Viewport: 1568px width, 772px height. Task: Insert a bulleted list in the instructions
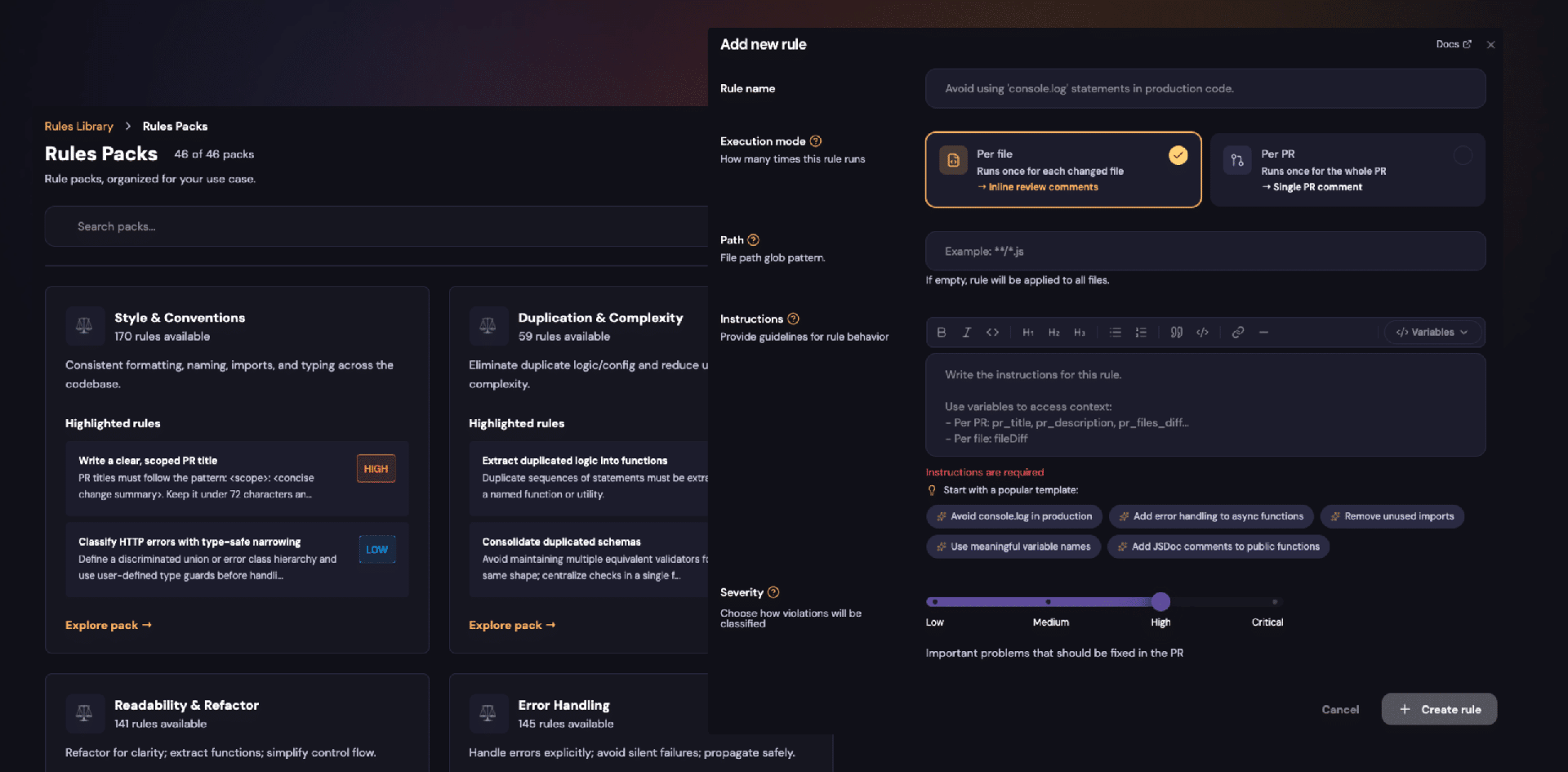click(x=1115, y=332)
